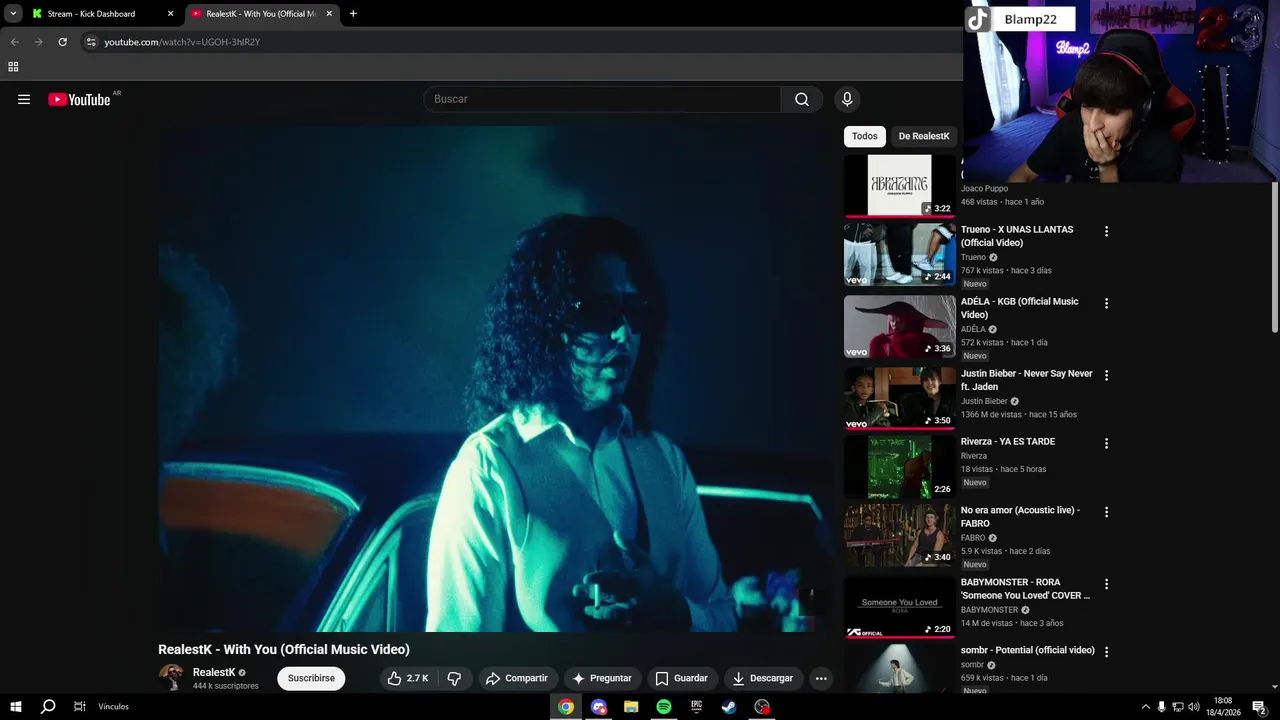Click the Buscar search input field
The height and width of the screenshot is (720, 1280).
pyautogui.click(x=602, y=99)
